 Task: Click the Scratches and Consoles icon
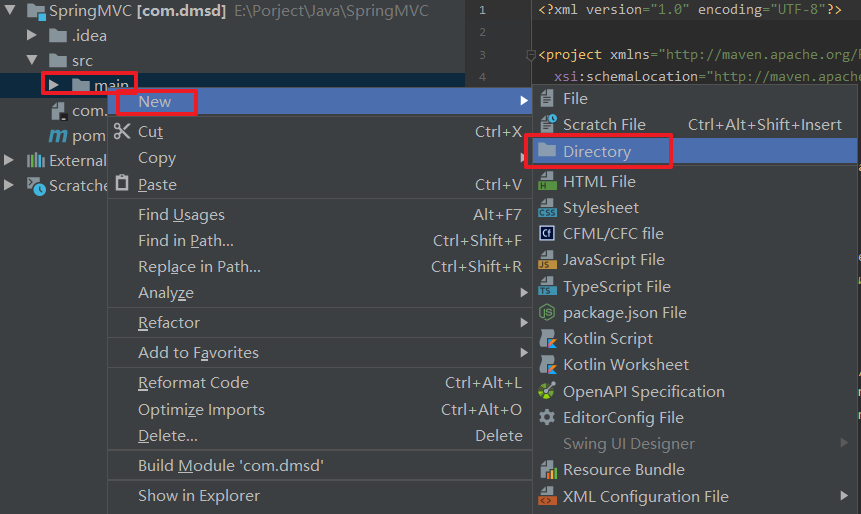pos(37,186)
